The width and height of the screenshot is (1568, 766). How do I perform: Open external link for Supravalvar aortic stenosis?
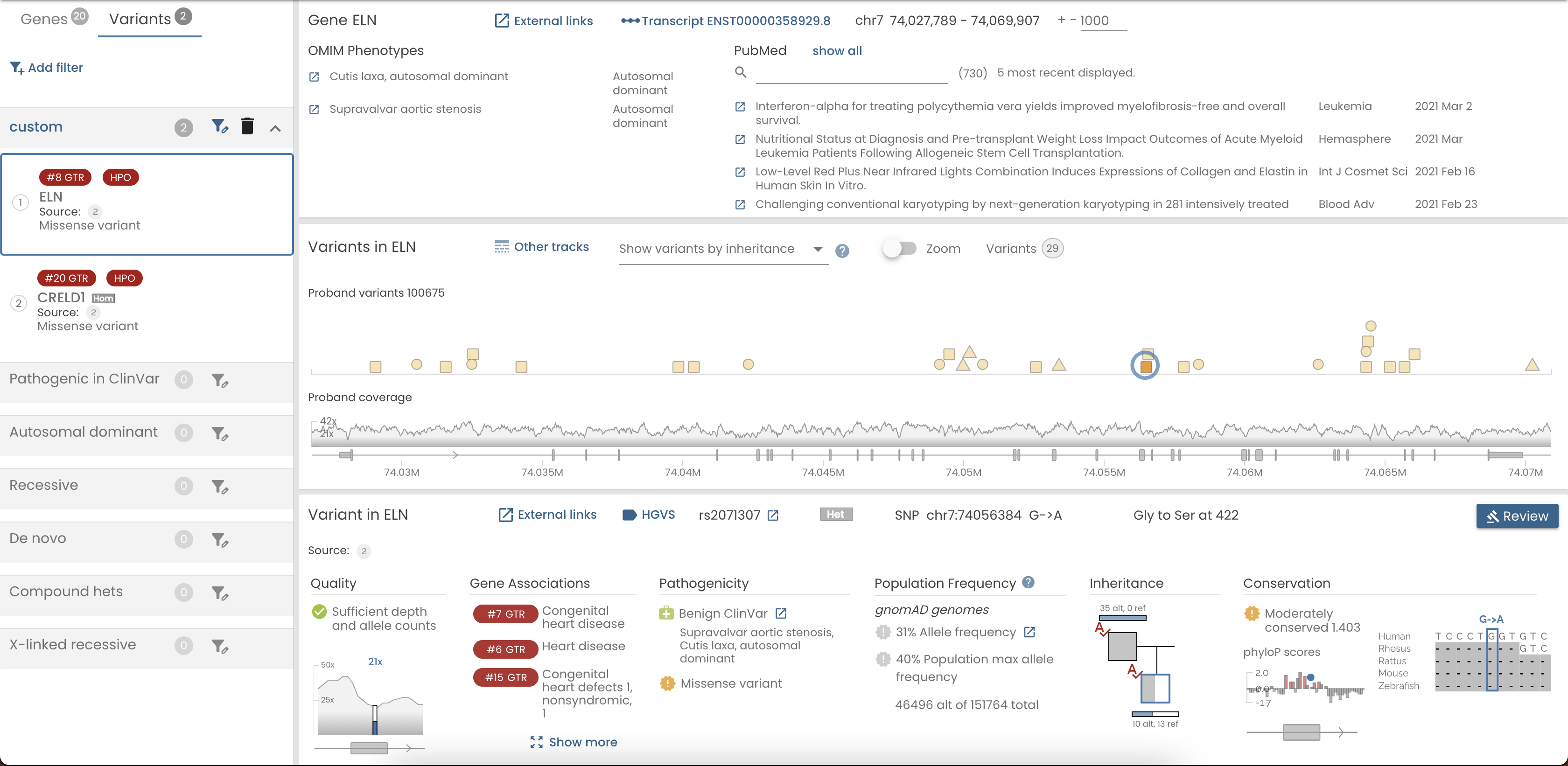314,110
